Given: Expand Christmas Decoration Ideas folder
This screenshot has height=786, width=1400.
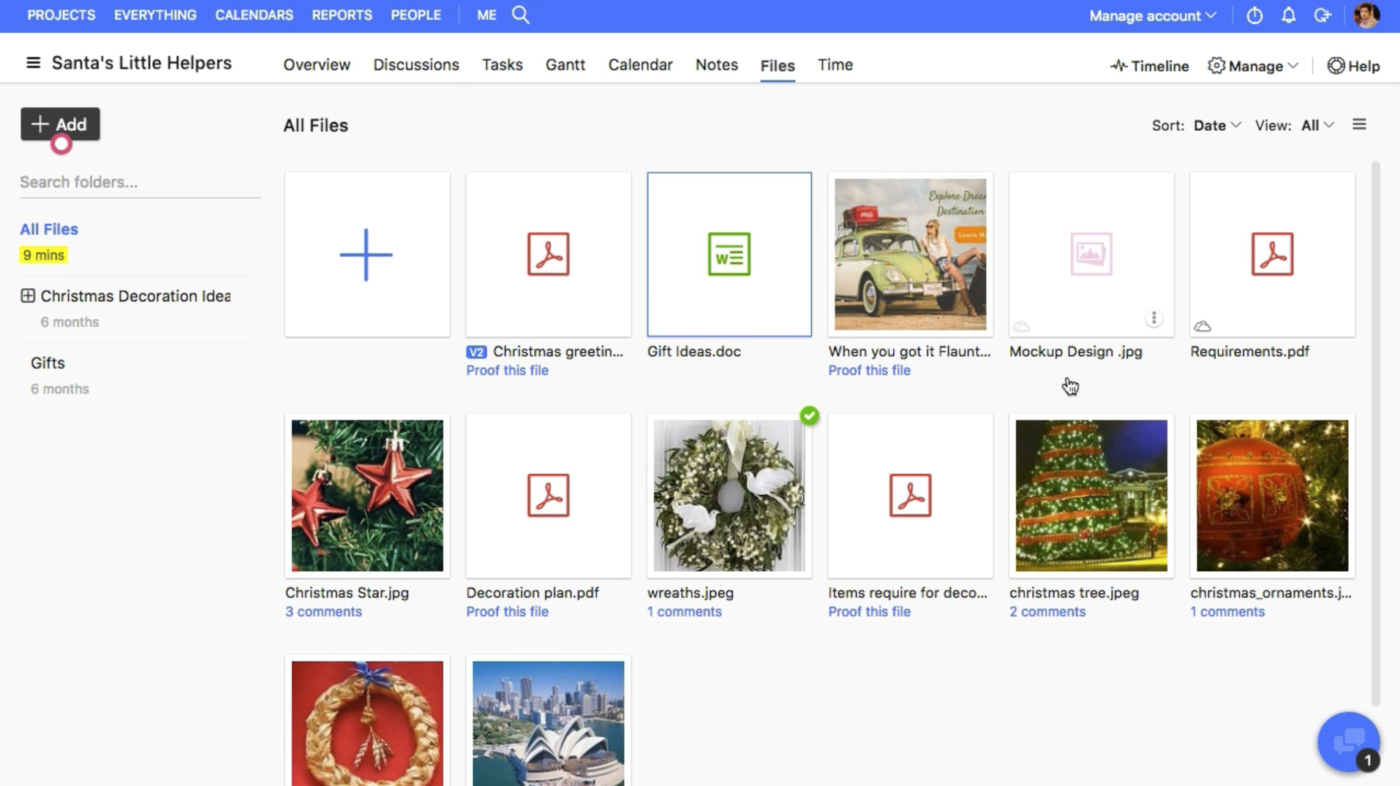Looking at the screenshot, I should click(x=28, y=296).
